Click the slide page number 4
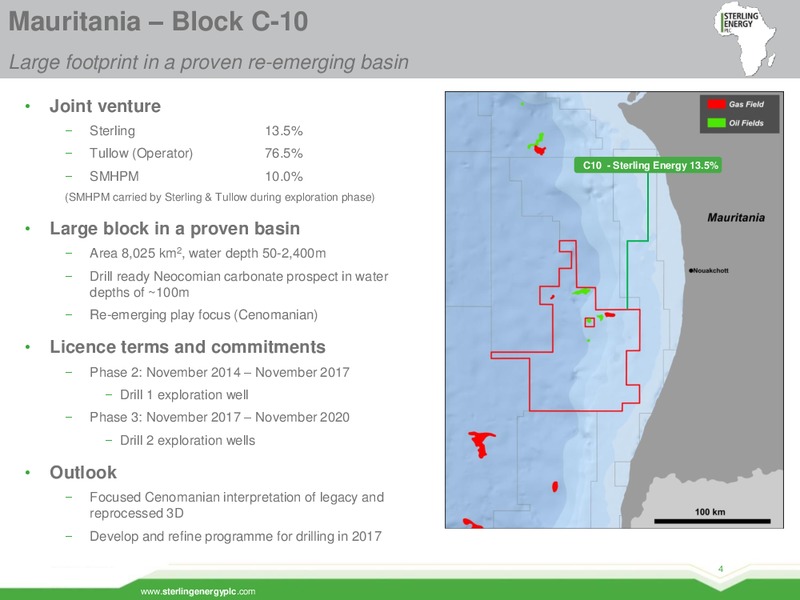The height and width of the screenshot is (600, 800). click(720, 569)
